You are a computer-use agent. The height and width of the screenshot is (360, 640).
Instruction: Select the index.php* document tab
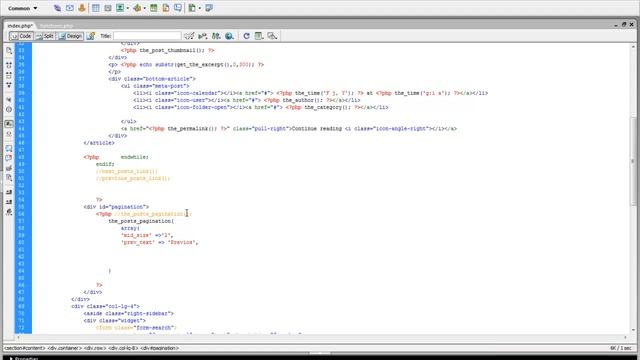coord(20,26)
